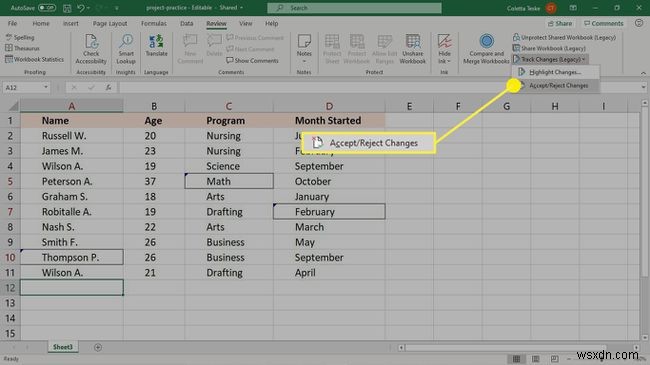
Task: Click cell February in row 7
Action: 329,212
